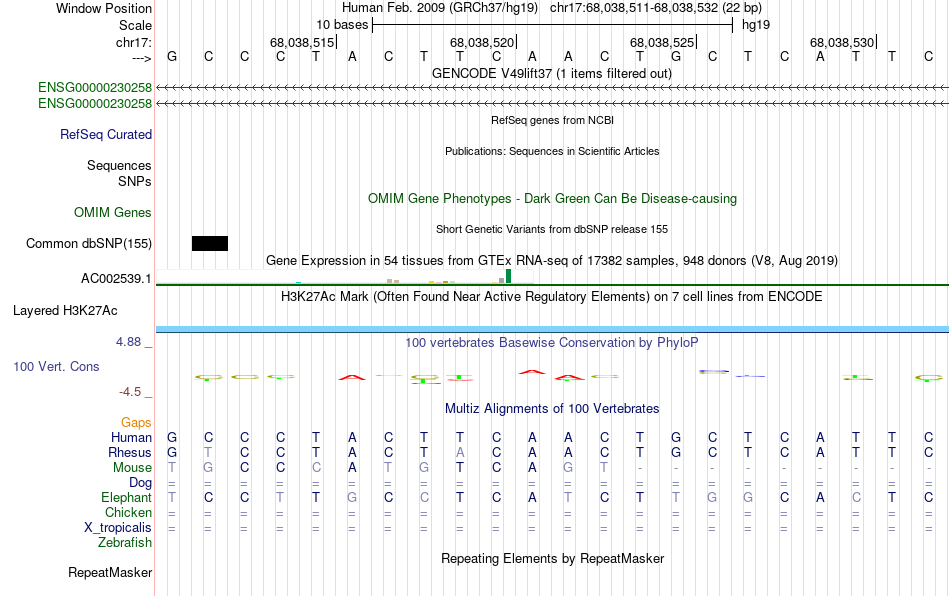Screen dimensions: 950x596
Task: Click the 10 bases scale label
Action: (342, 25)
